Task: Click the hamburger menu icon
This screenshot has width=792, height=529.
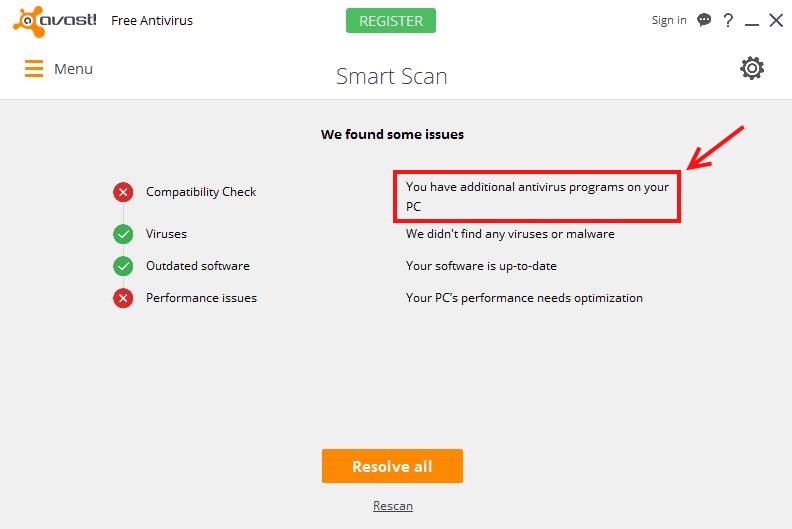Action: coord(34,69)
